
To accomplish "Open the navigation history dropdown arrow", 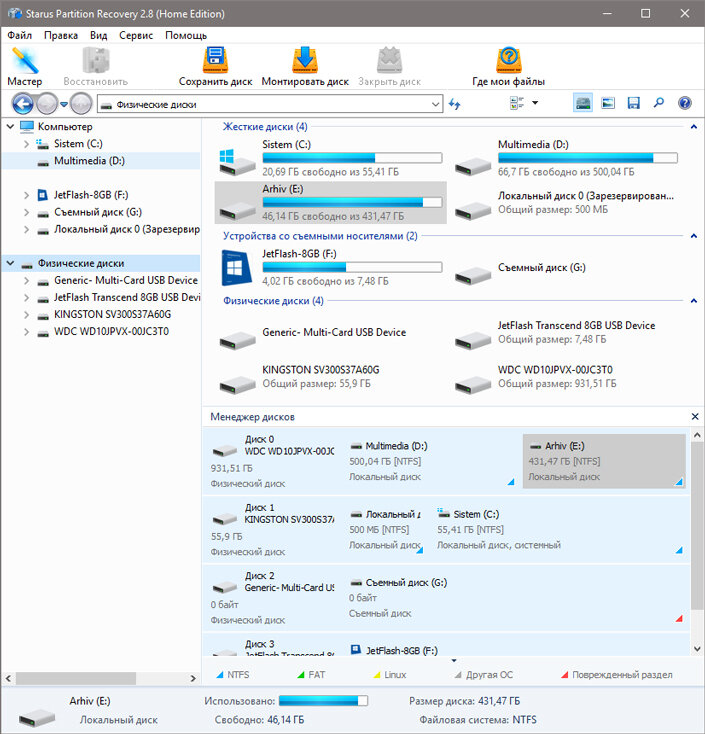I will click(64, 104).
